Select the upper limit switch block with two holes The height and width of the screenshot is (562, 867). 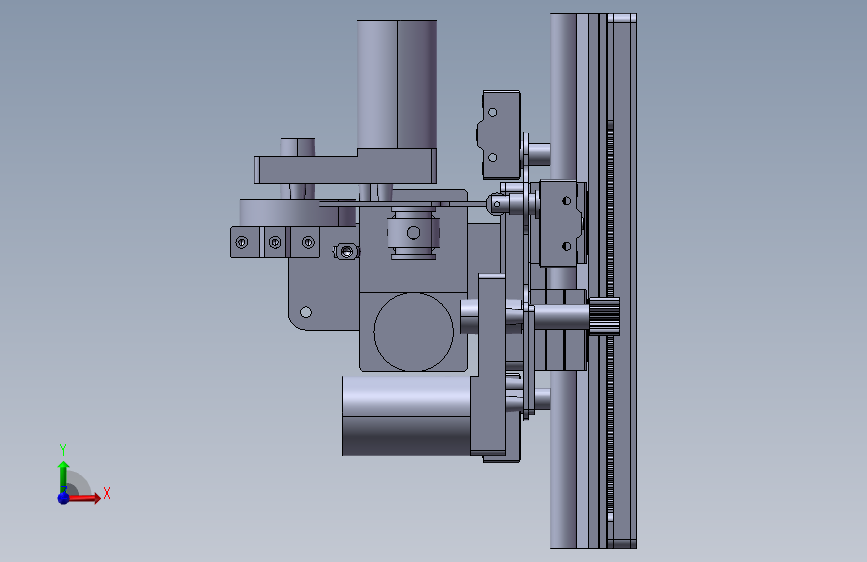[499, 135]
